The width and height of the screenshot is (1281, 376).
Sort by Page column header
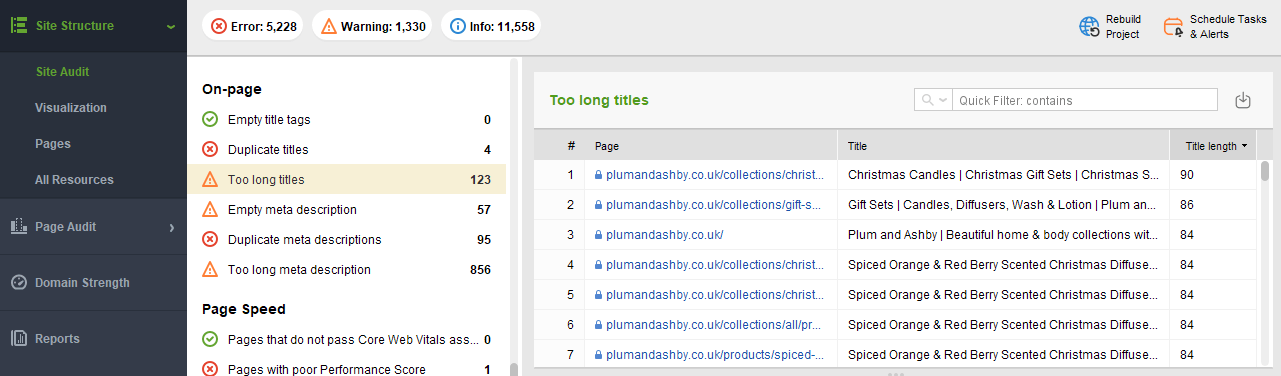(711, 146)
